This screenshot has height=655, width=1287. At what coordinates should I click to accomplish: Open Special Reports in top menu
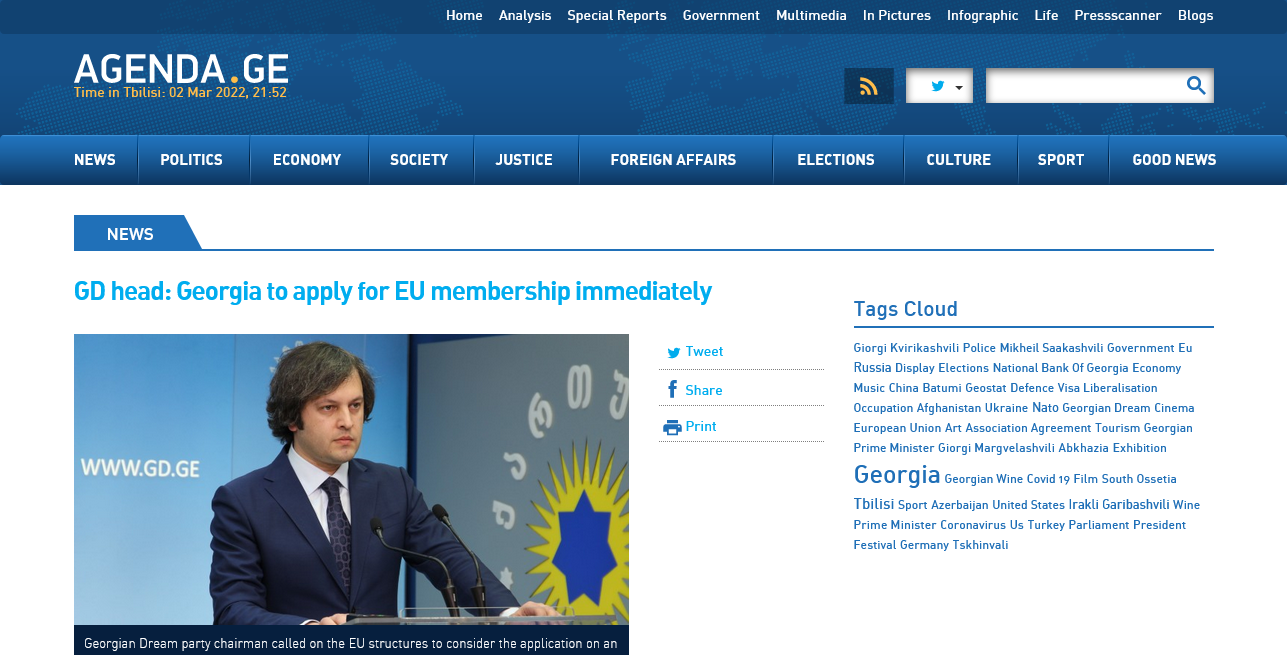point(617,15)
